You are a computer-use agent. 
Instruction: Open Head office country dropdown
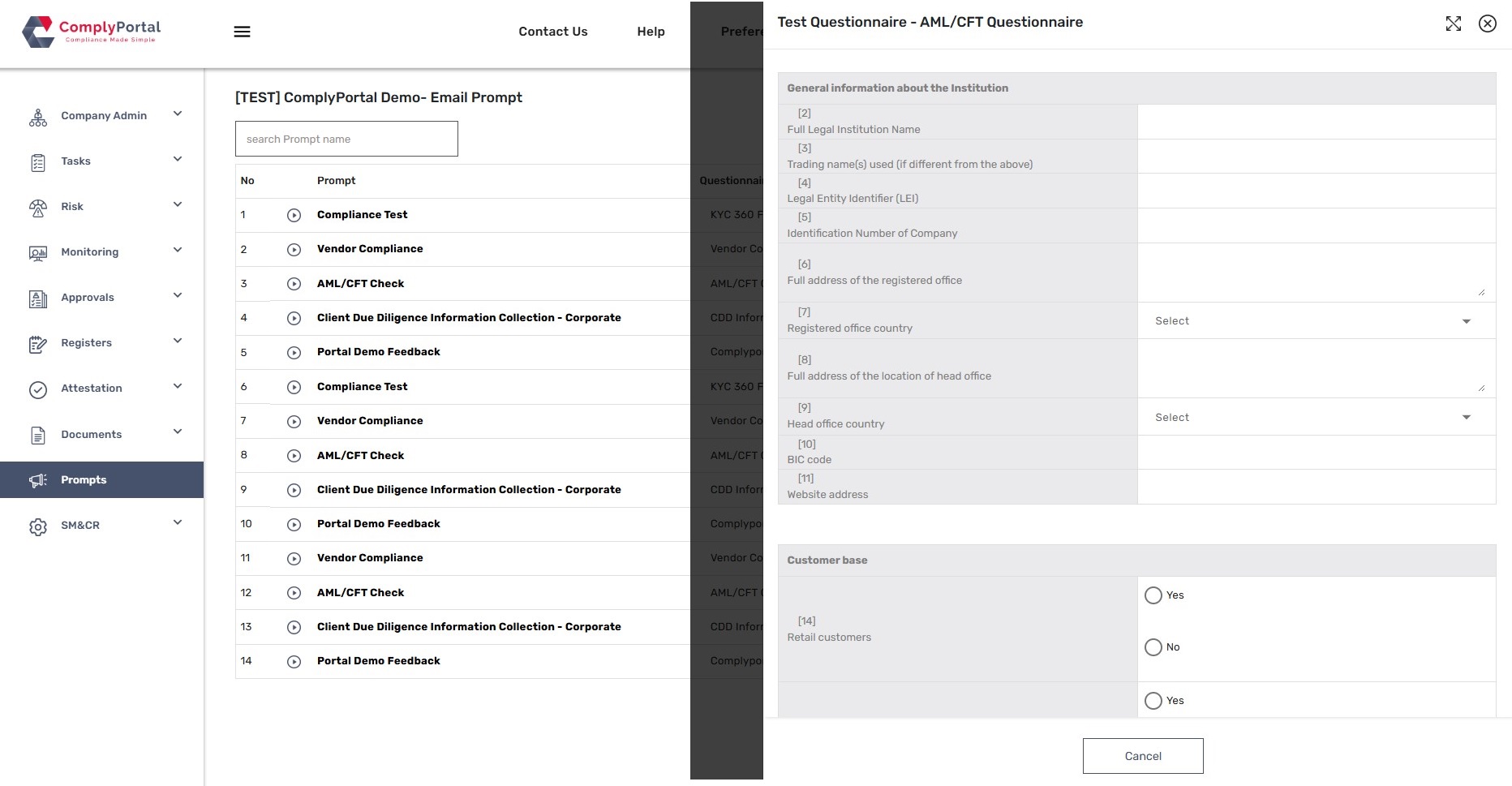click(1315, 418)
